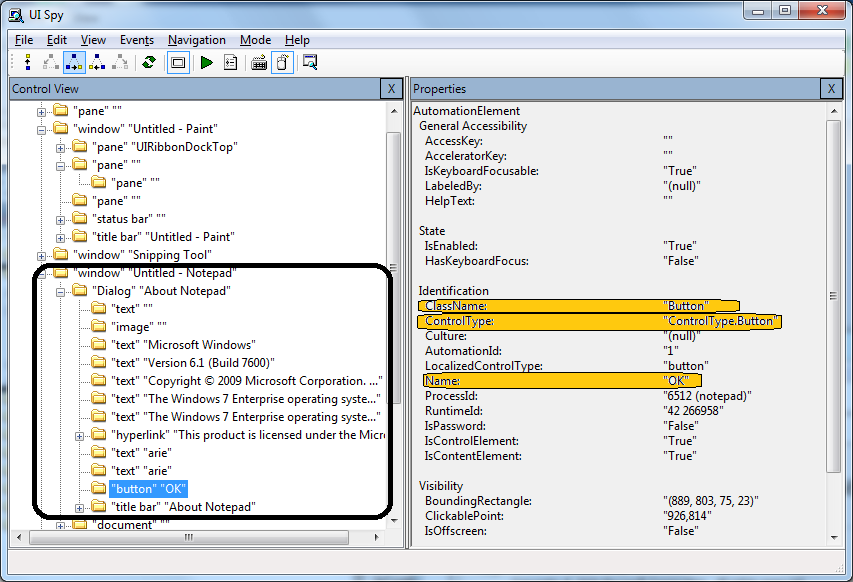This screenshot has width=853, height=582.
Task: Select the highlighted "button" "OK" tree row
Action: (149, 488)
